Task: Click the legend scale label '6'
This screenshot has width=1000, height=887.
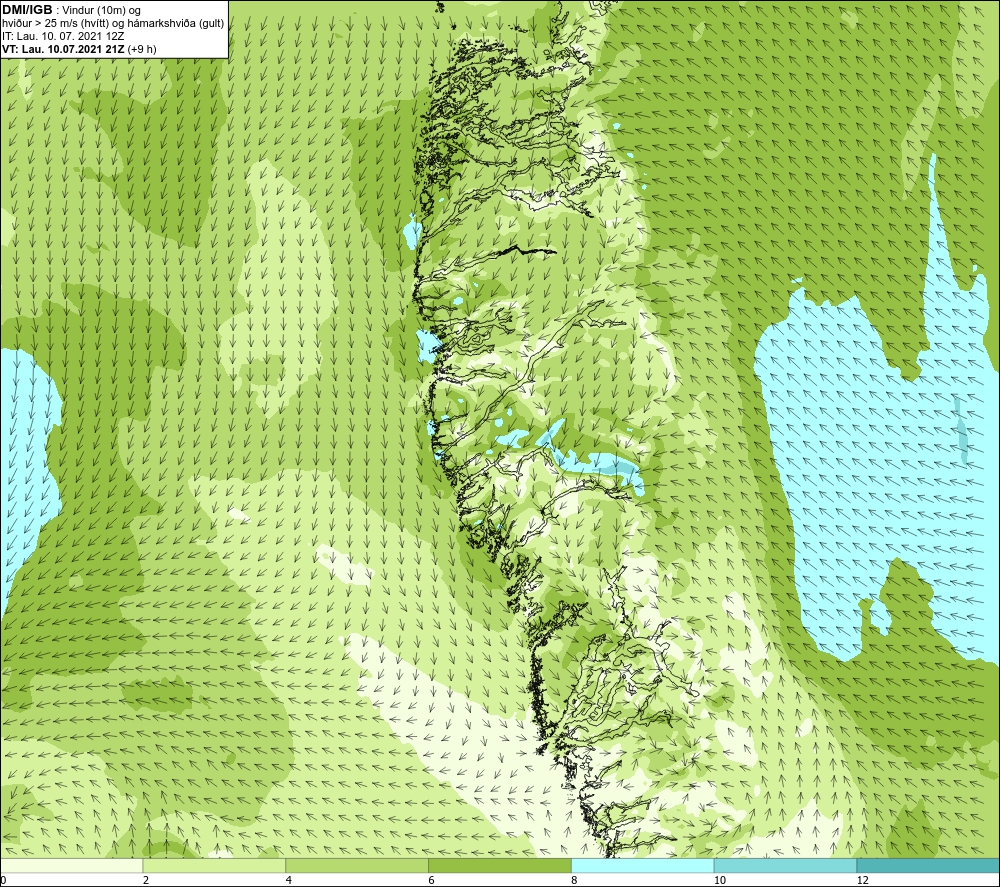Action: tap(432, 881)
